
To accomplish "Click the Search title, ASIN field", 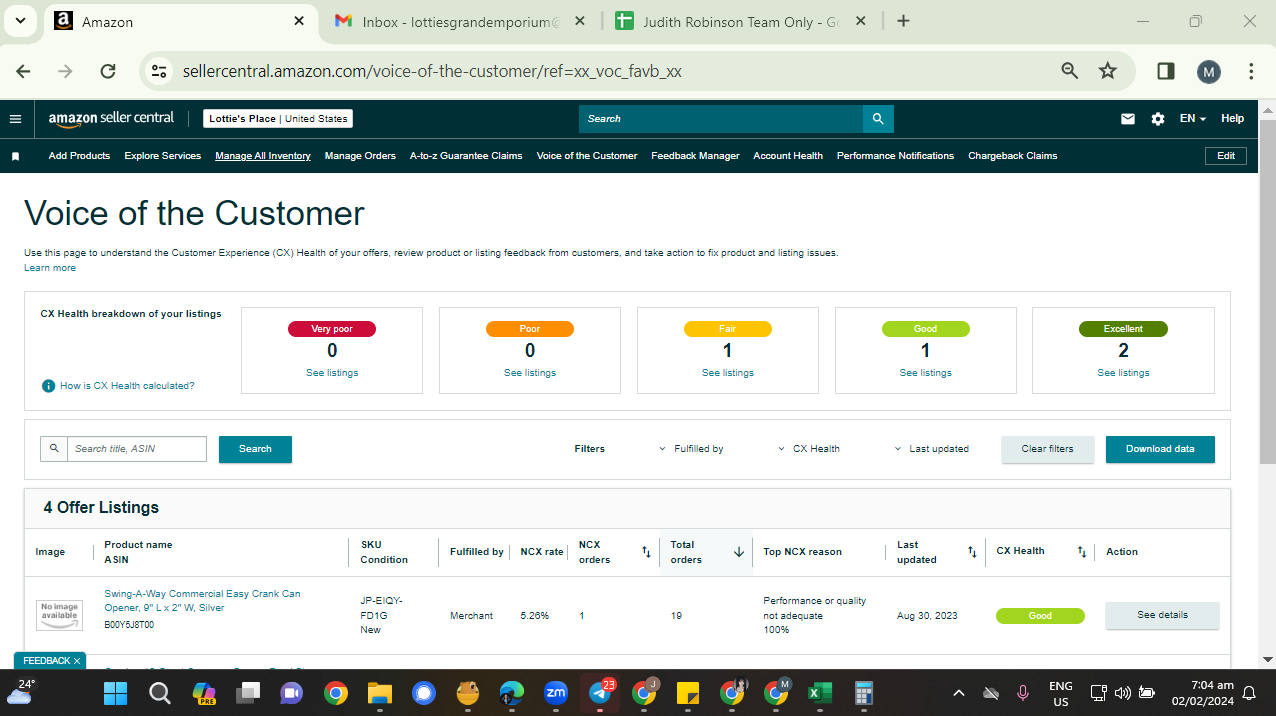I will tap(136, 449).
